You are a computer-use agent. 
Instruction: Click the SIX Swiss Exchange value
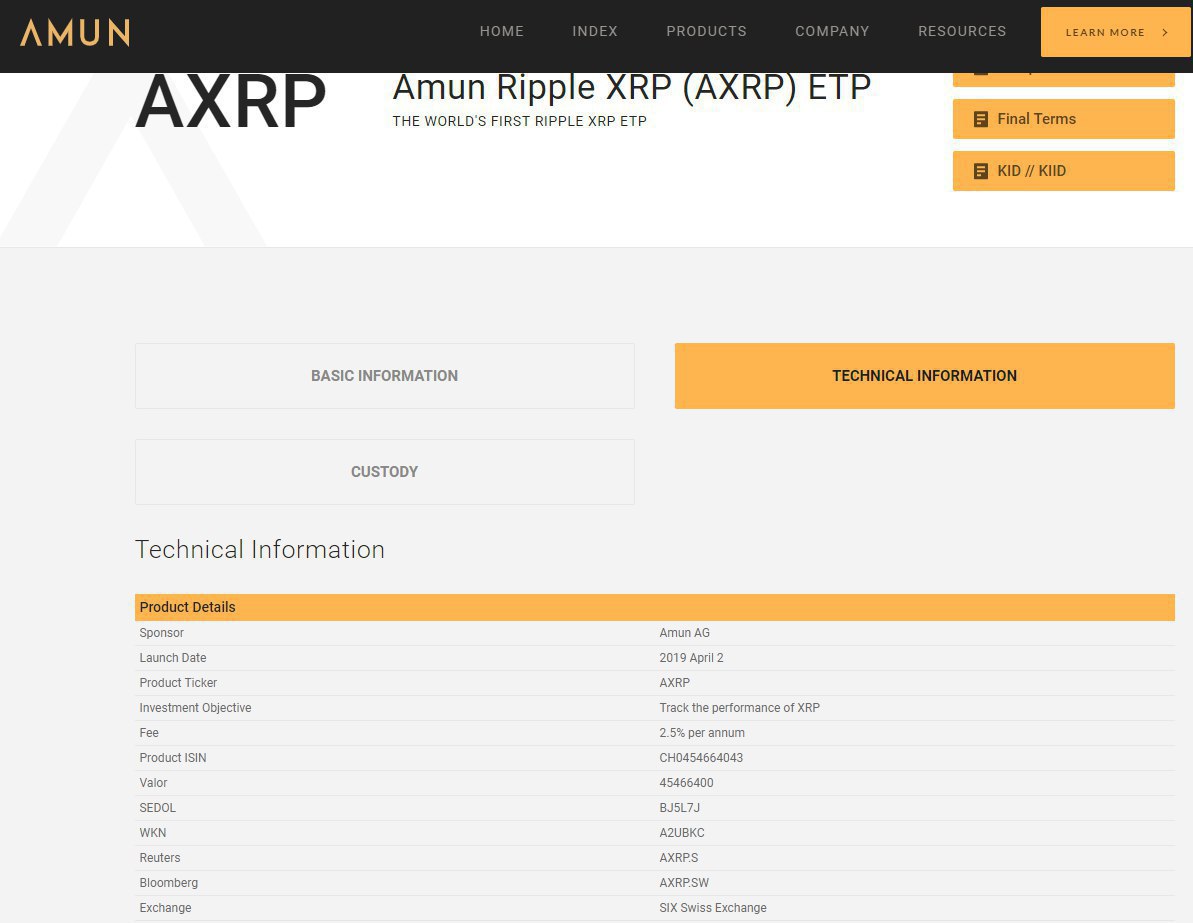712,908
